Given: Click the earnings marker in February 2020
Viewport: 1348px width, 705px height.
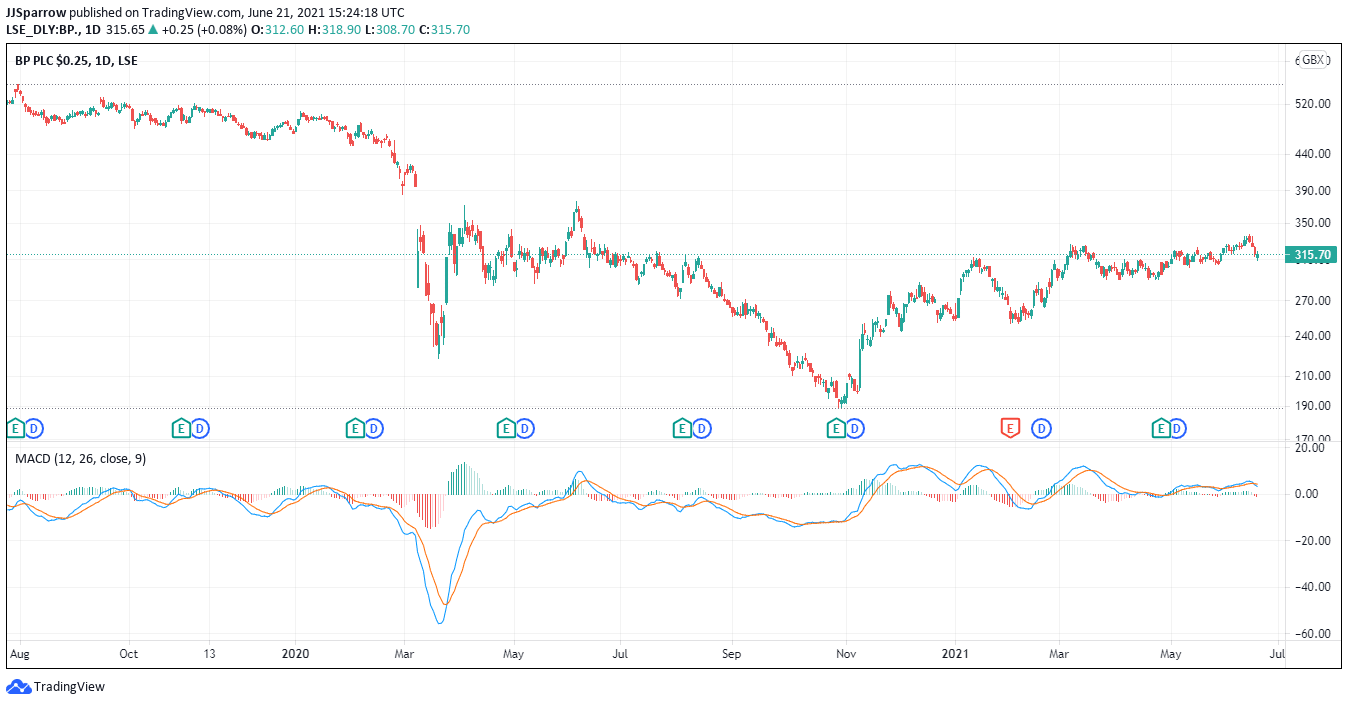Looking at the screenshot, I should 355,429.
